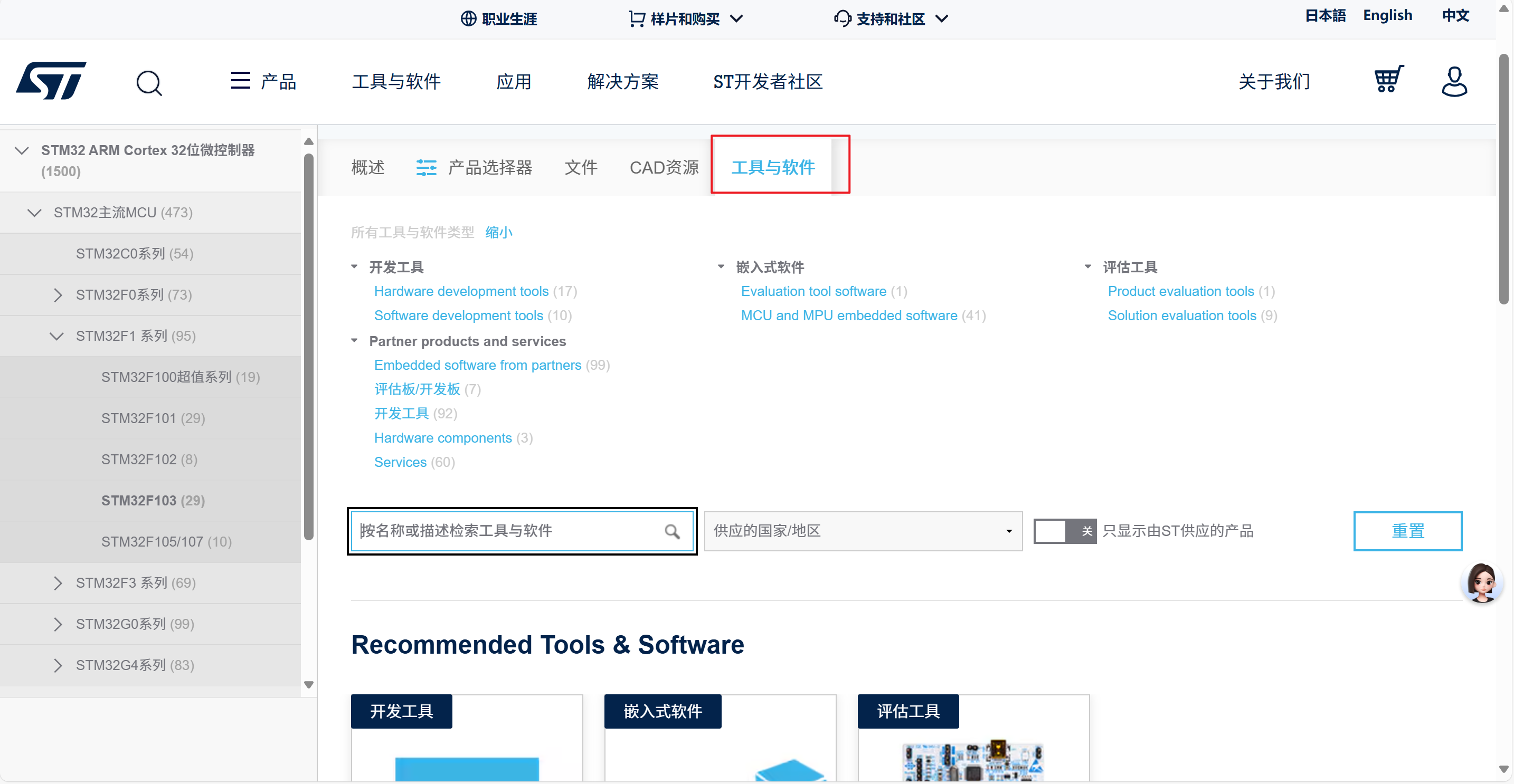Switch to the 文件 tab
Image resolution: width=1514 pixels, height=784 pixels.
click(581, 167)
